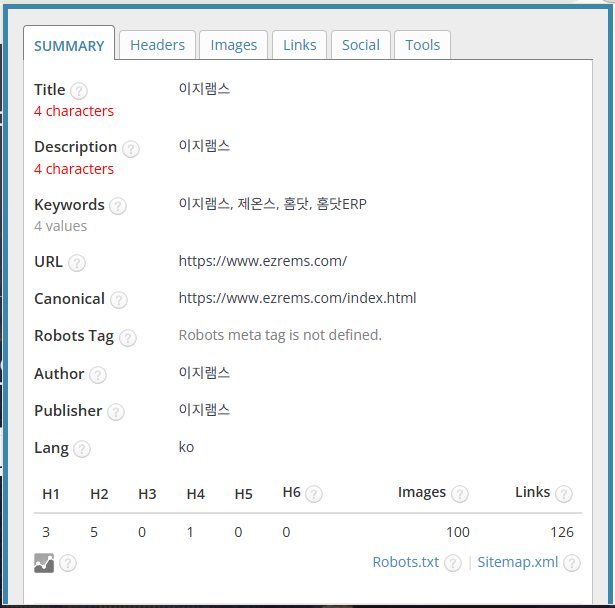Click the Description field label
The image size is (615, 608).
(x=76, y=147)
